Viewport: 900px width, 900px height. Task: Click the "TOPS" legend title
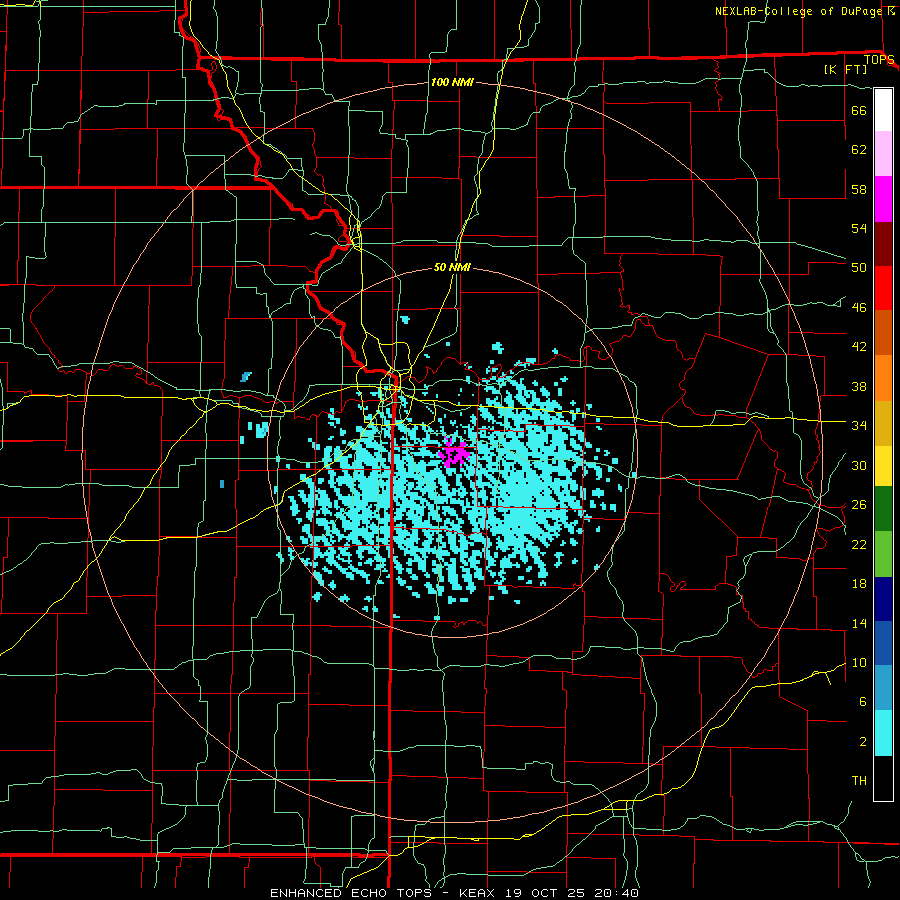tap(879, 60)
